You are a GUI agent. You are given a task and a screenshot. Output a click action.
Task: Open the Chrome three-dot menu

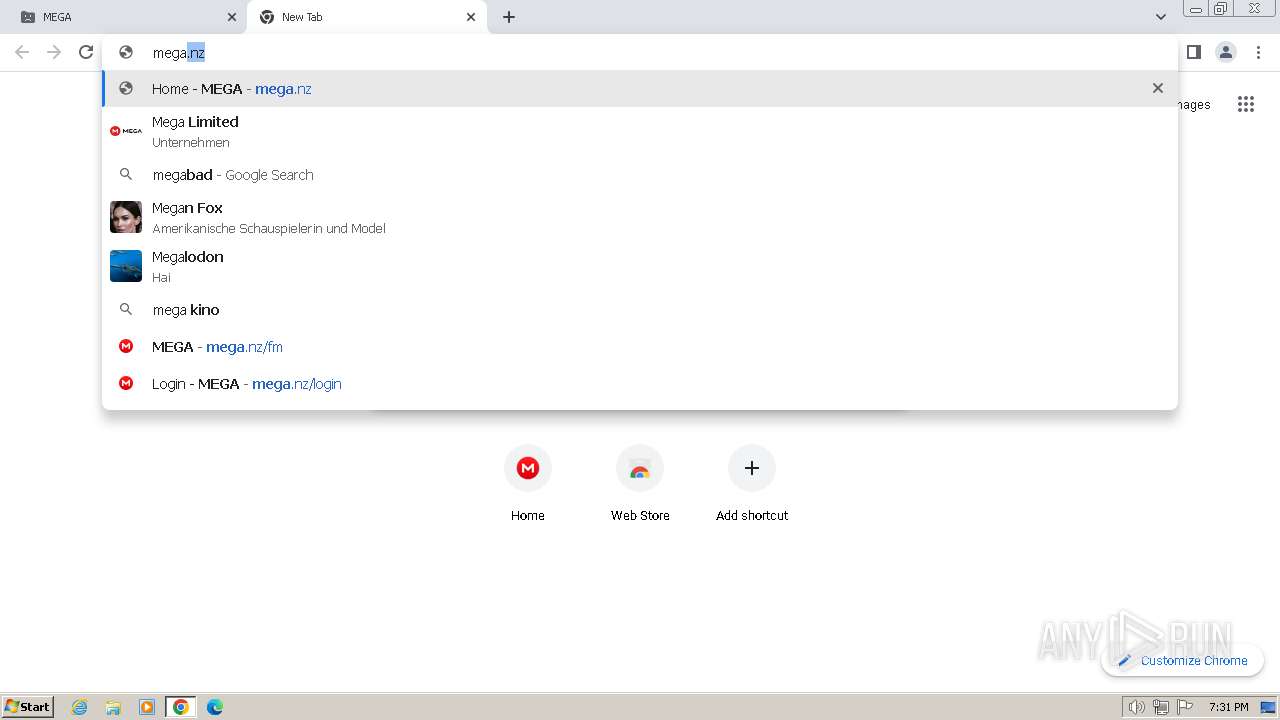pos(1259,52)
